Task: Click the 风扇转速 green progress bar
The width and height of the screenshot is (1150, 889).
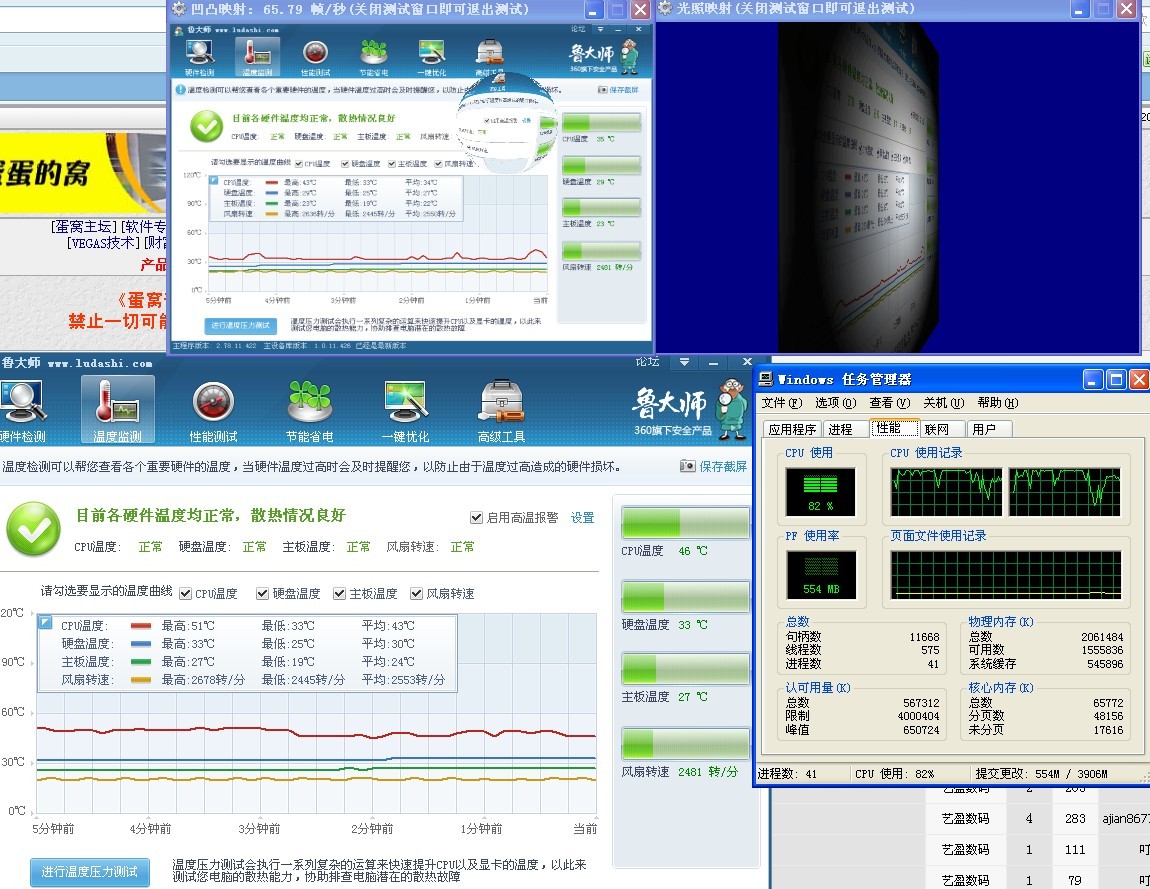Action: [x=685, y=743]
